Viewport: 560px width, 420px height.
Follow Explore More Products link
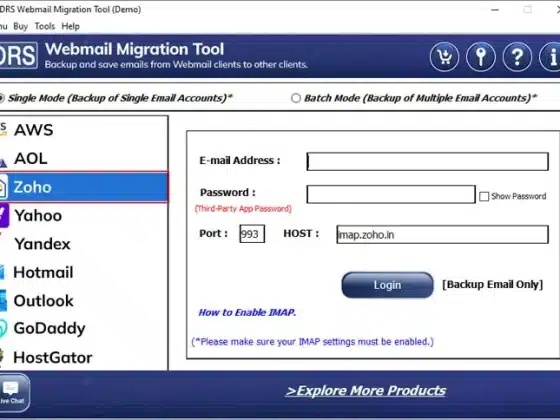(x=366, y=390)
